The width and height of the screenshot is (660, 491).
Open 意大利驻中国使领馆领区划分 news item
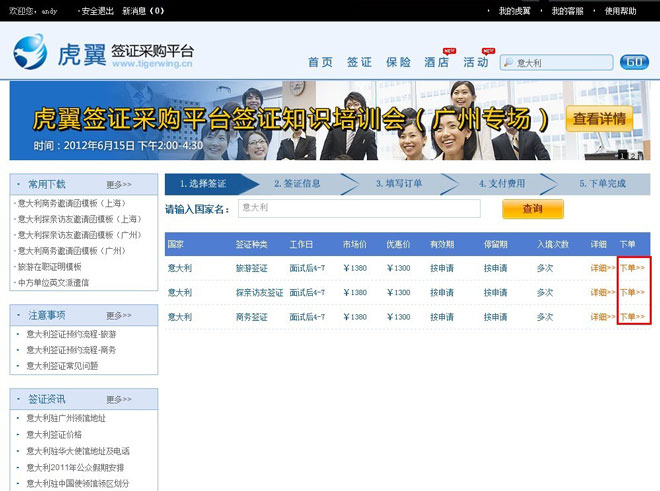[78, 484]
